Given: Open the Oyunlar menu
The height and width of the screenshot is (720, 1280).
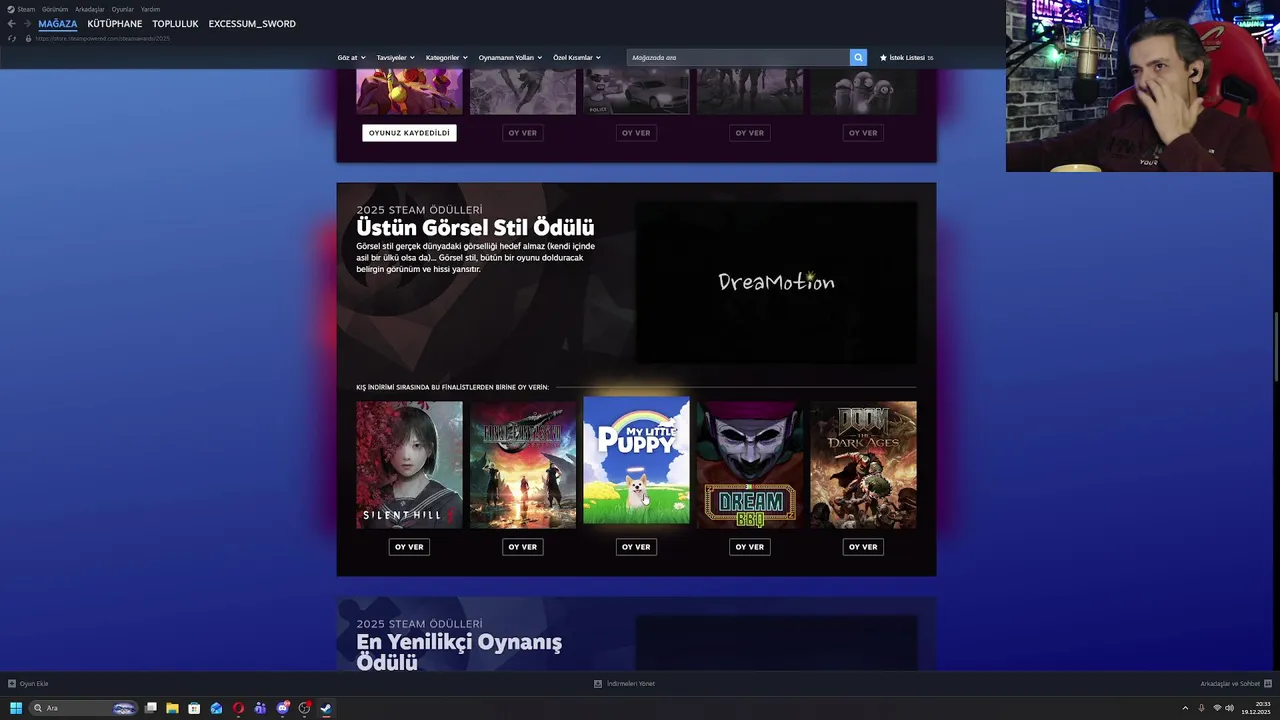Looking at the screenshot, I should (x=122, y=9).
